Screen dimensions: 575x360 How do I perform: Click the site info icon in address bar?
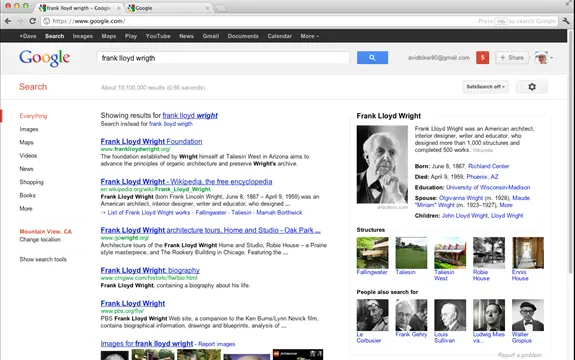[47, 21]
